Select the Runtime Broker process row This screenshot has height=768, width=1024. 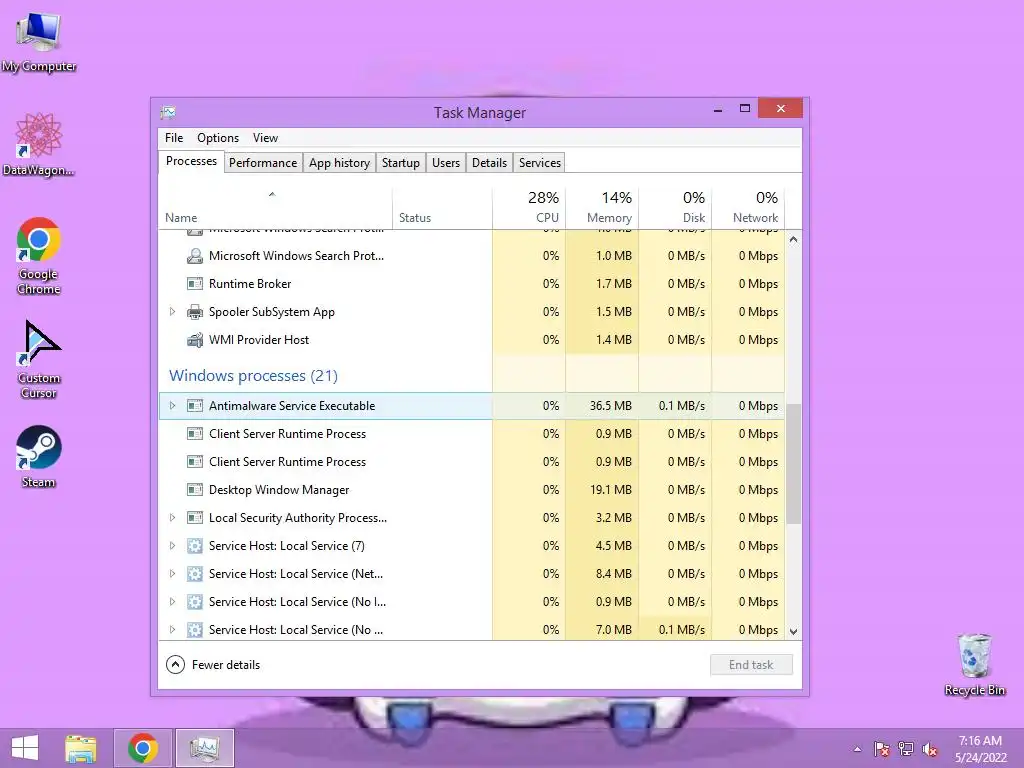point(472,284)
